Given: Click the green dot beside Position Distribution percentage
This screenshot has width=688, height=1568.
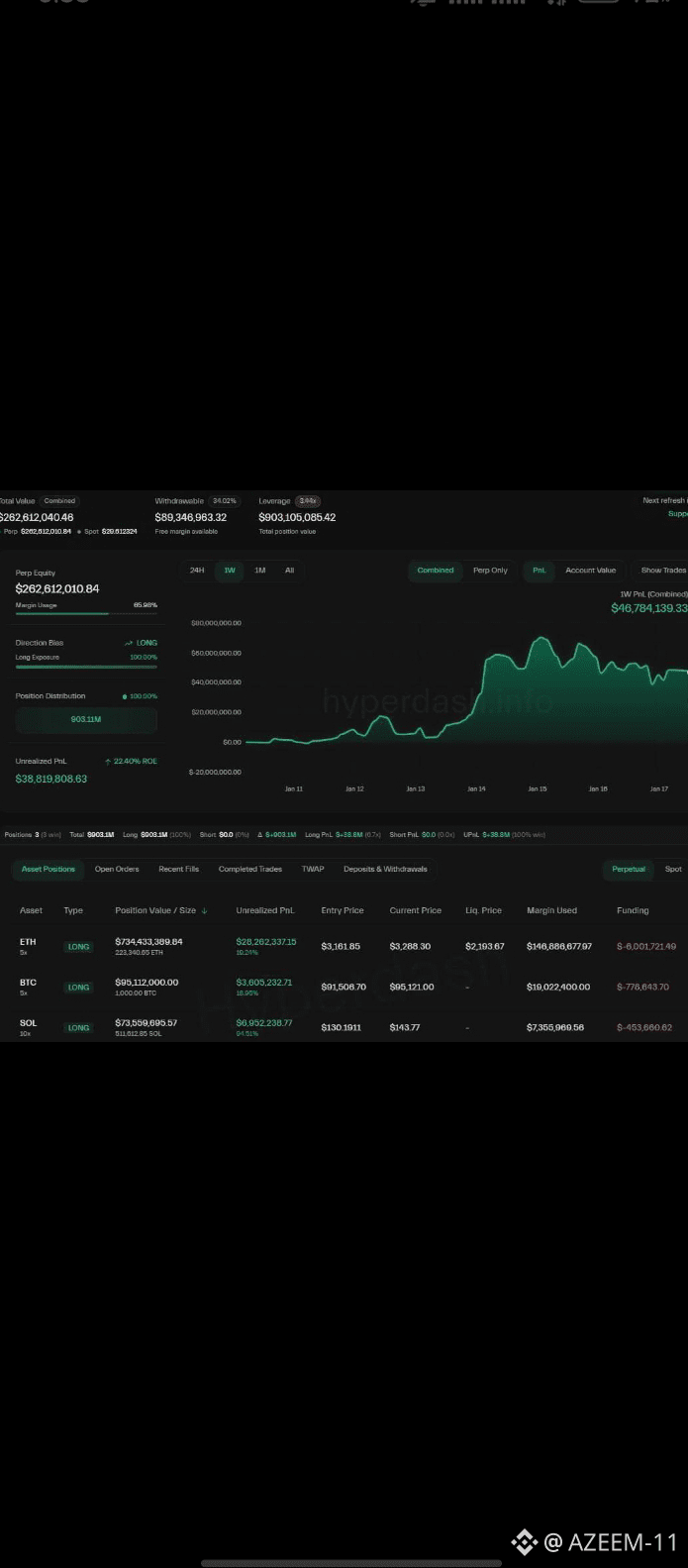Looking at the screenshot, I should click(x=124, y=696).
